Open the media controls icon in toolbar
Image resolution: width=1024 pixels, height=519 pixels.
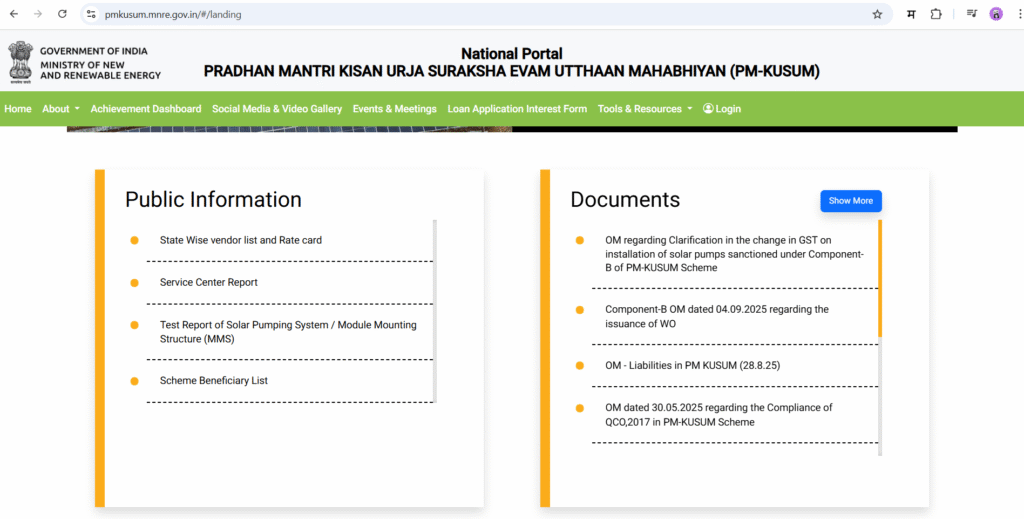click(971, 14)
